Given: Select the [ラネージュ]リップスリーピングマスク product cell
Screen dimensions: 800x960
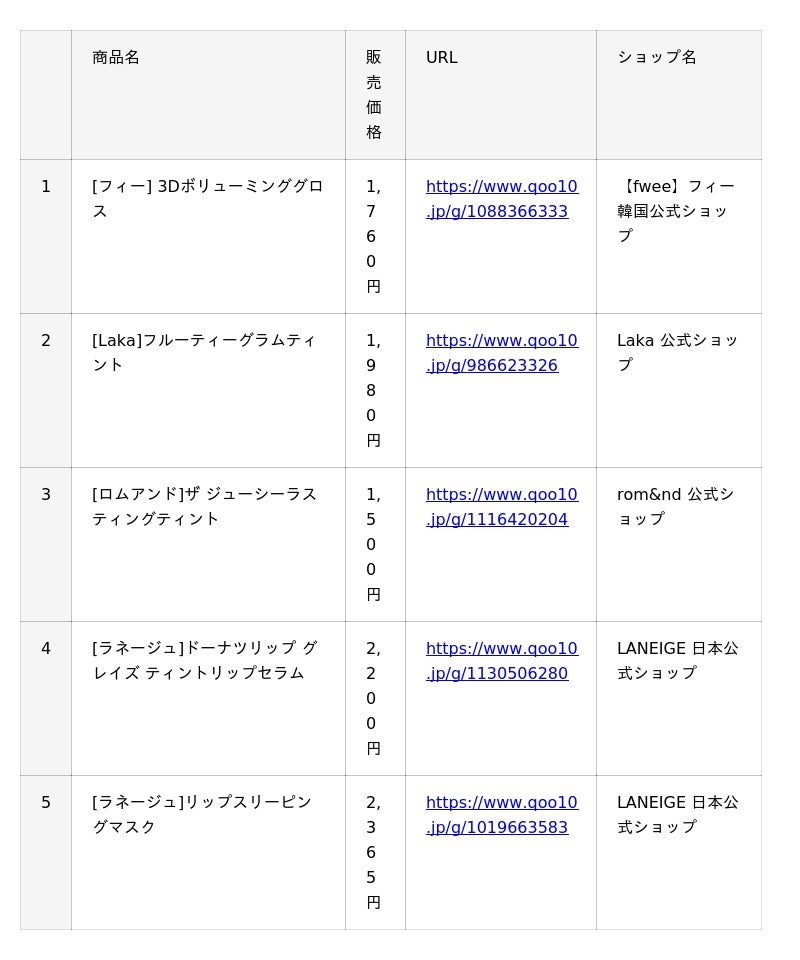Looking at the screenshot, I should (202, 815).
